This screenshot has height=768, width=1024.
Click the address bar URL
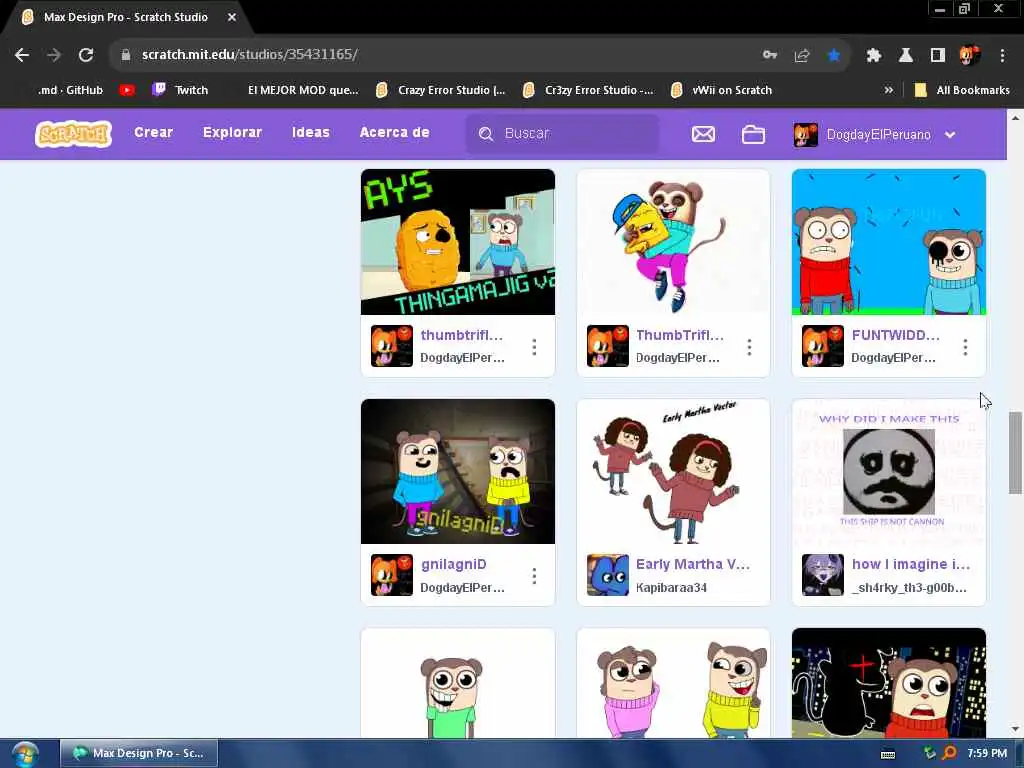(249, 55)
